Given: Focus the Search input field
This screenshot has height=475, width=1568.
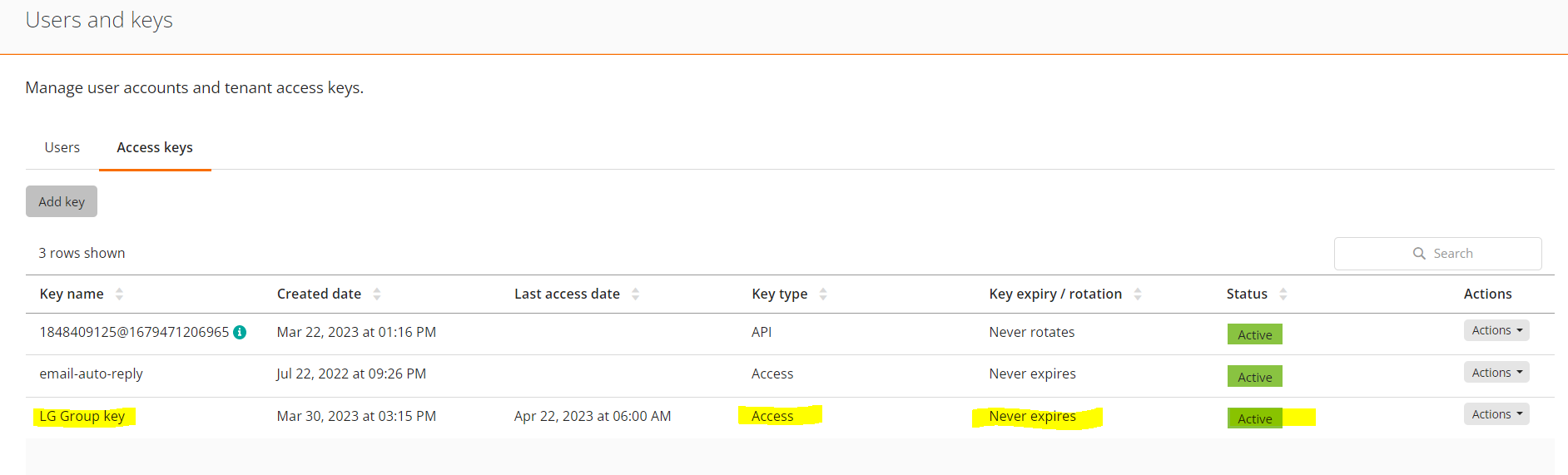Looking at the screenshot, I should click(1465, 254).
